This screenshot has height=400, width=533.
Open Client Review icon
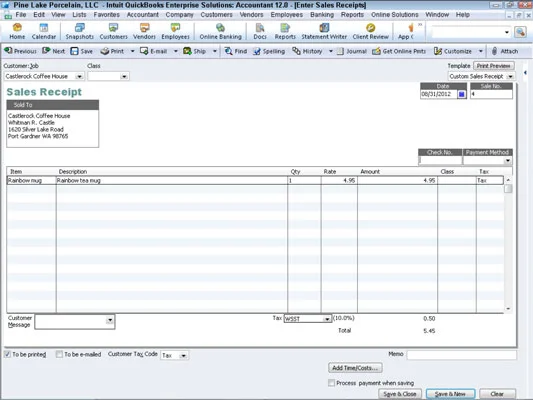coord(370,31)
